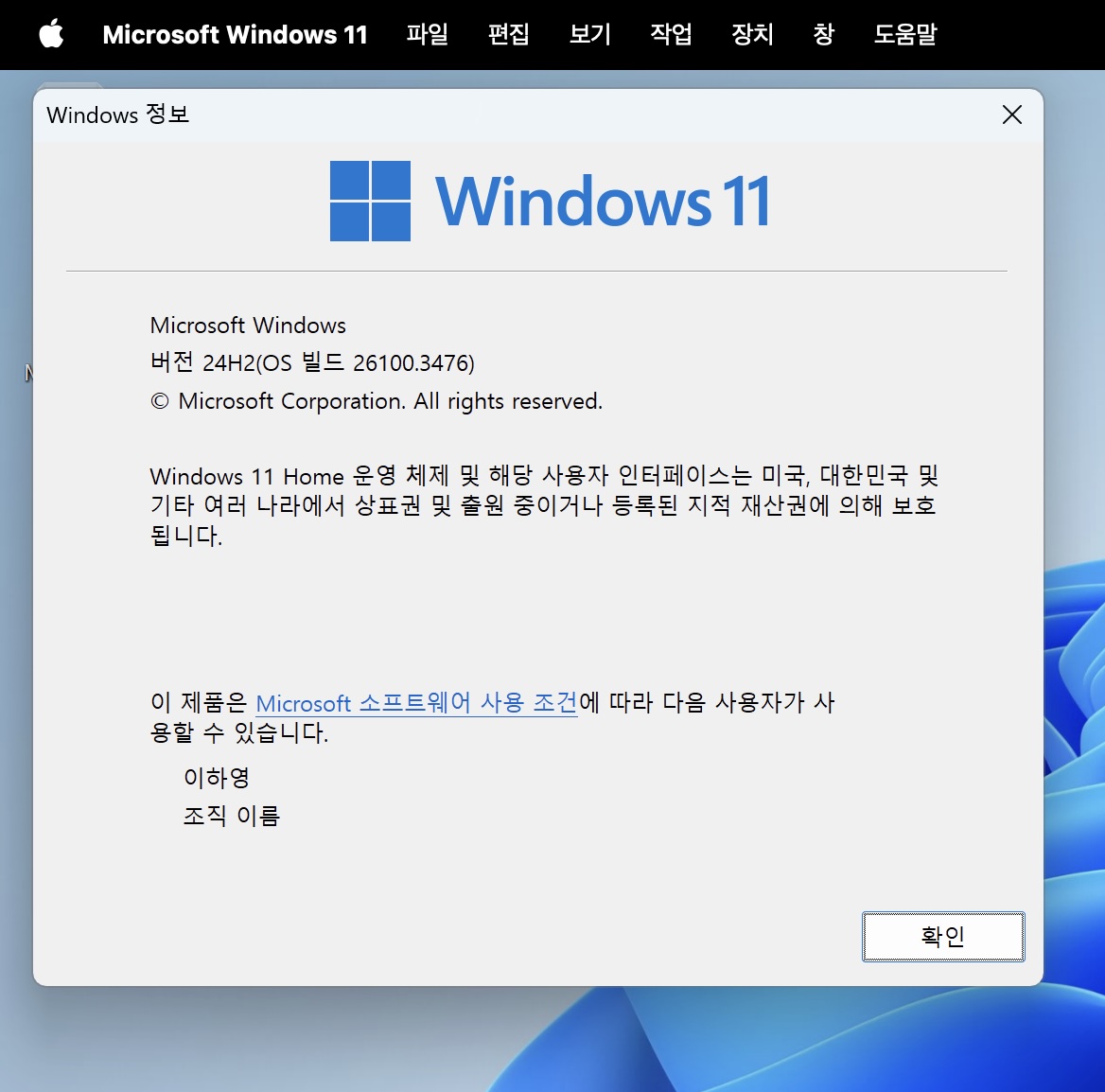Click the user name 이하영

click(x=217, y=777)
